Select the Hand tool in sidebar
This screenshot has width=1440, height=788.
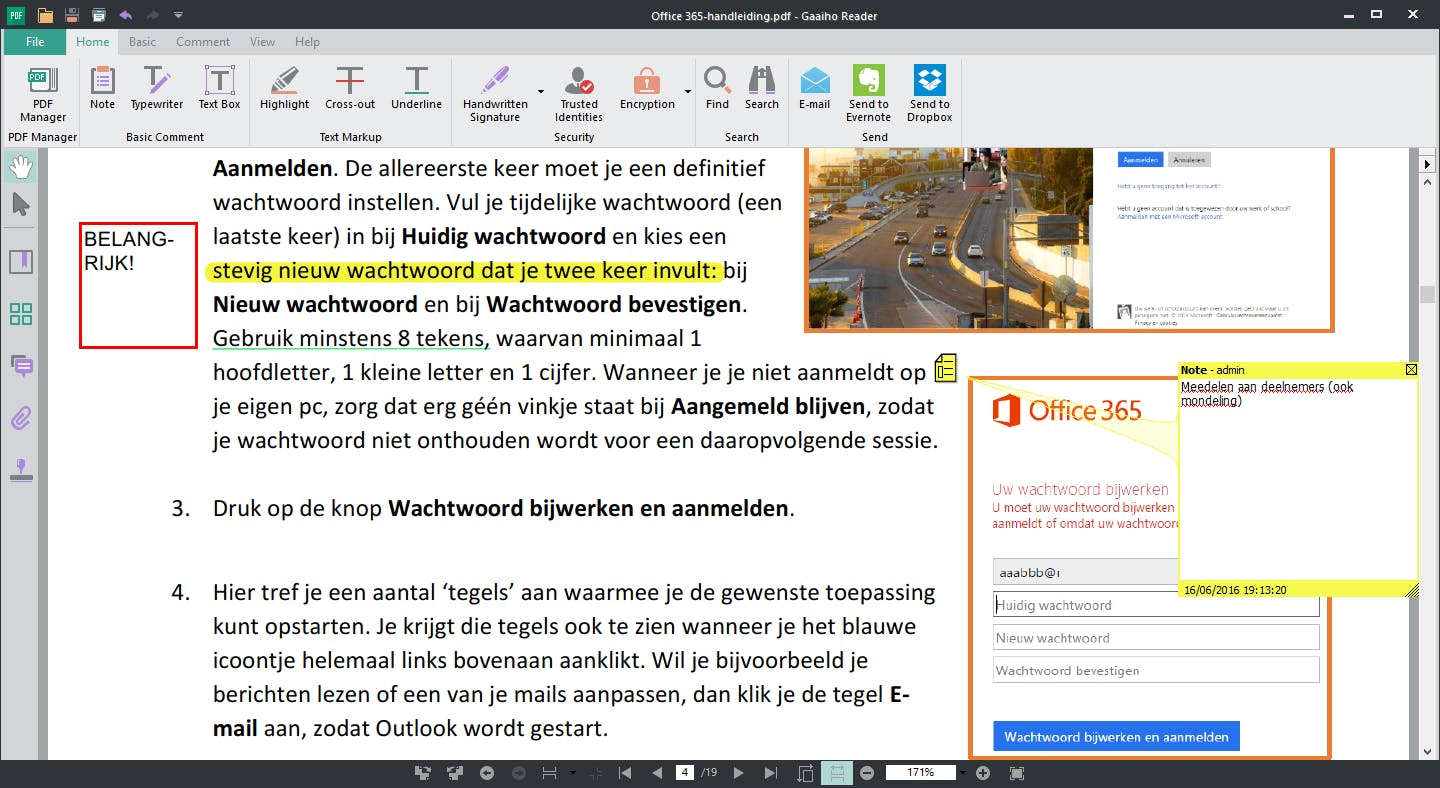[20, 167]
